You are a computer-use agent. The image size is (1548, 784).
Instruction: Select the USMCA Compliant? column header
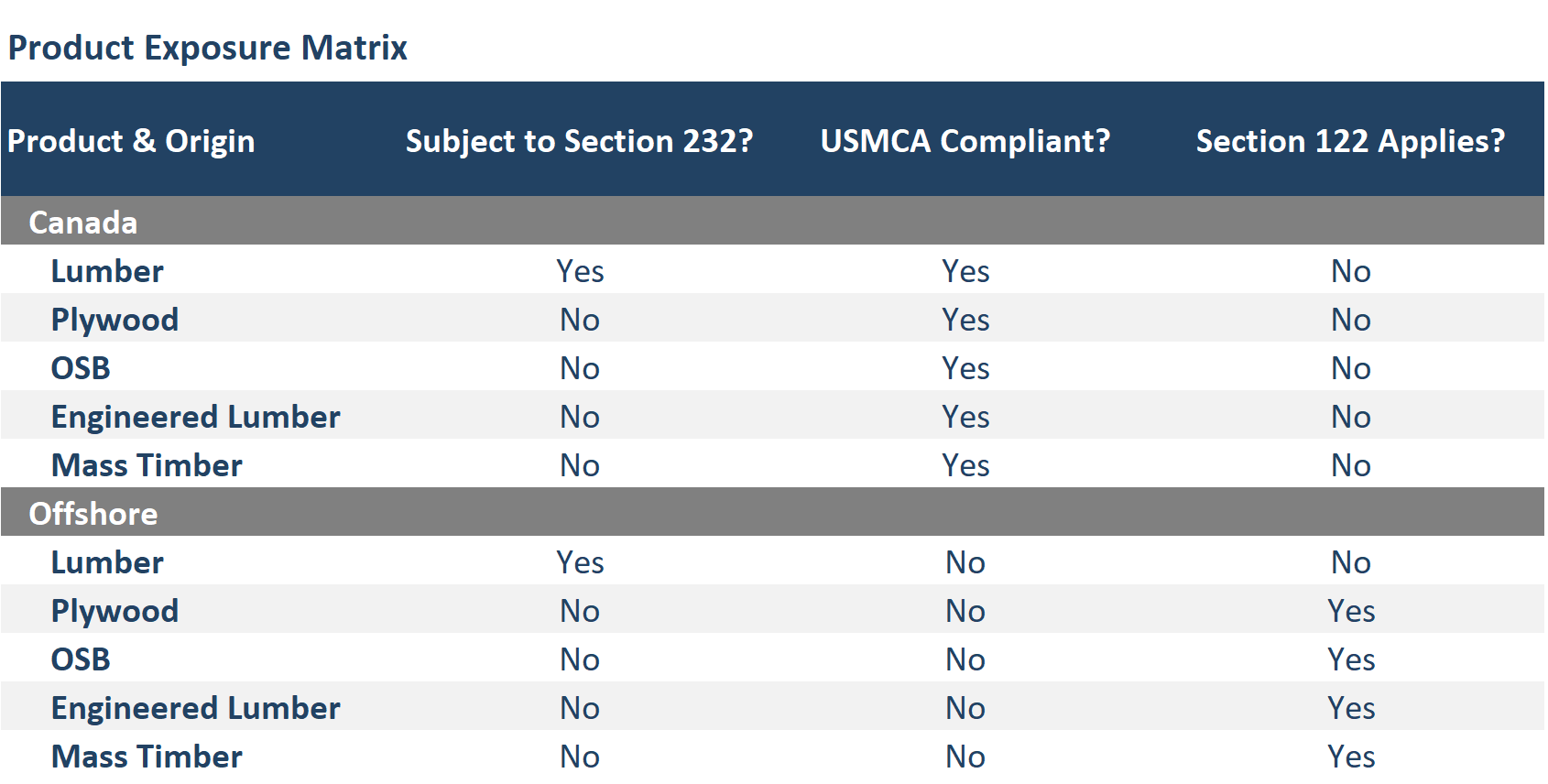[965, 141]
